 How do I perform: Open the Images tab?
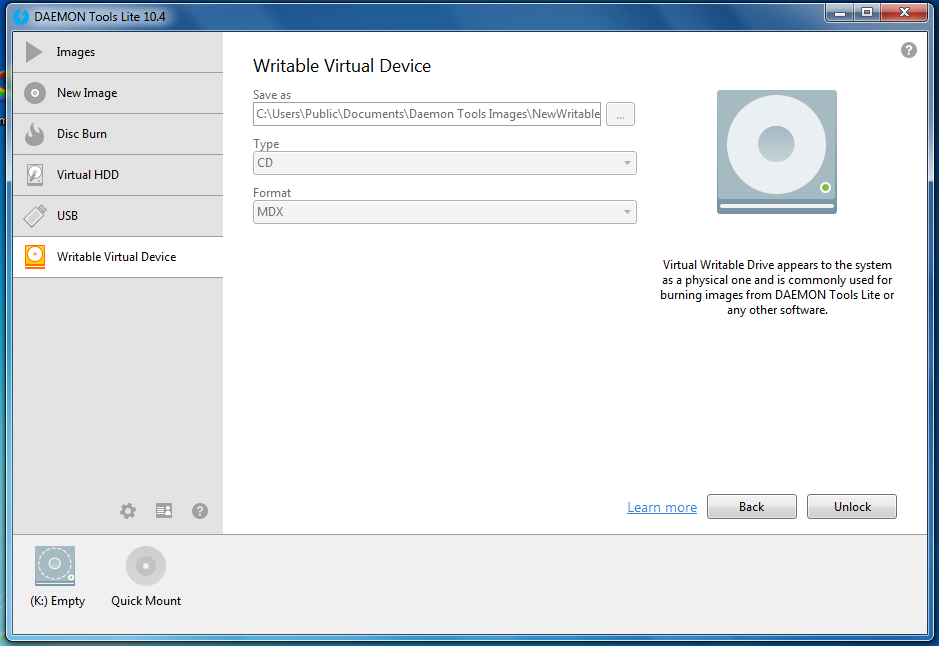point(118,52)
